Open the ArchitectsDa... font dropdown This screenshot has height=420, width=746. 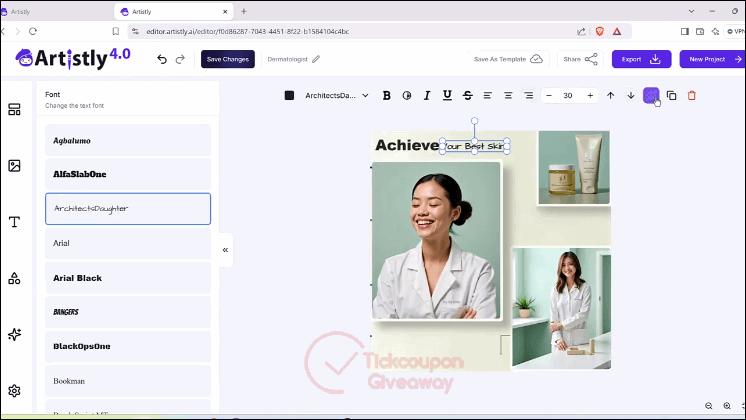(x=337, y=96)
